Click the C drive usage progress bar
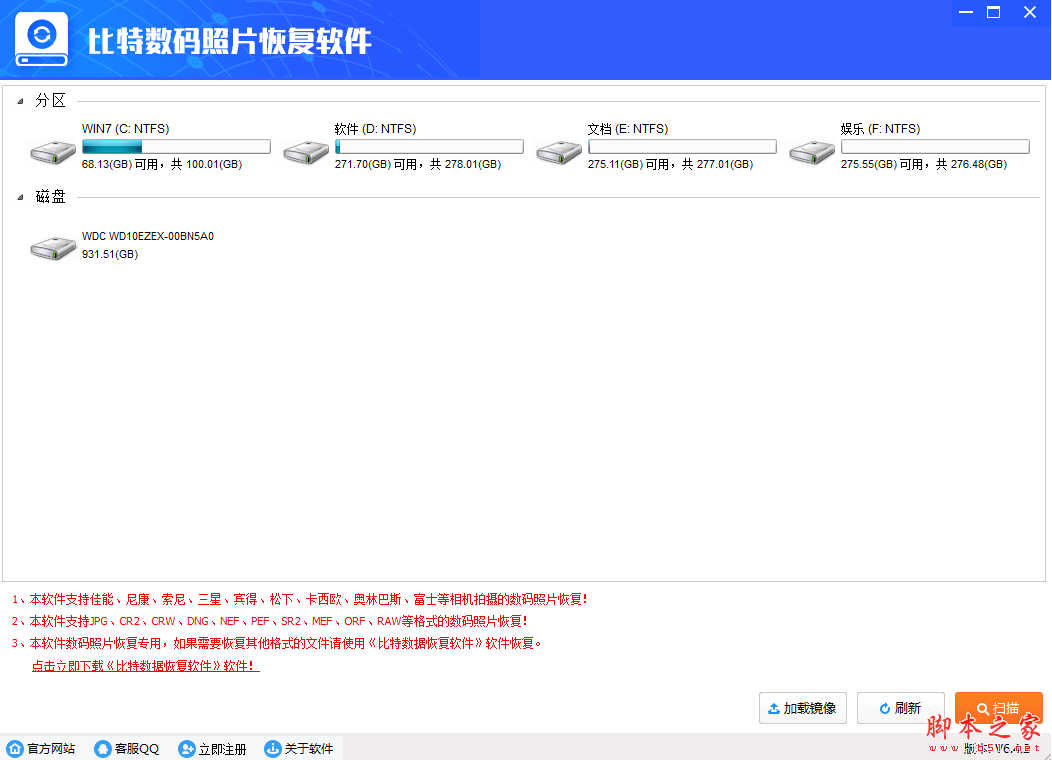Screen dimensions: 1052x760 (176, 145)
